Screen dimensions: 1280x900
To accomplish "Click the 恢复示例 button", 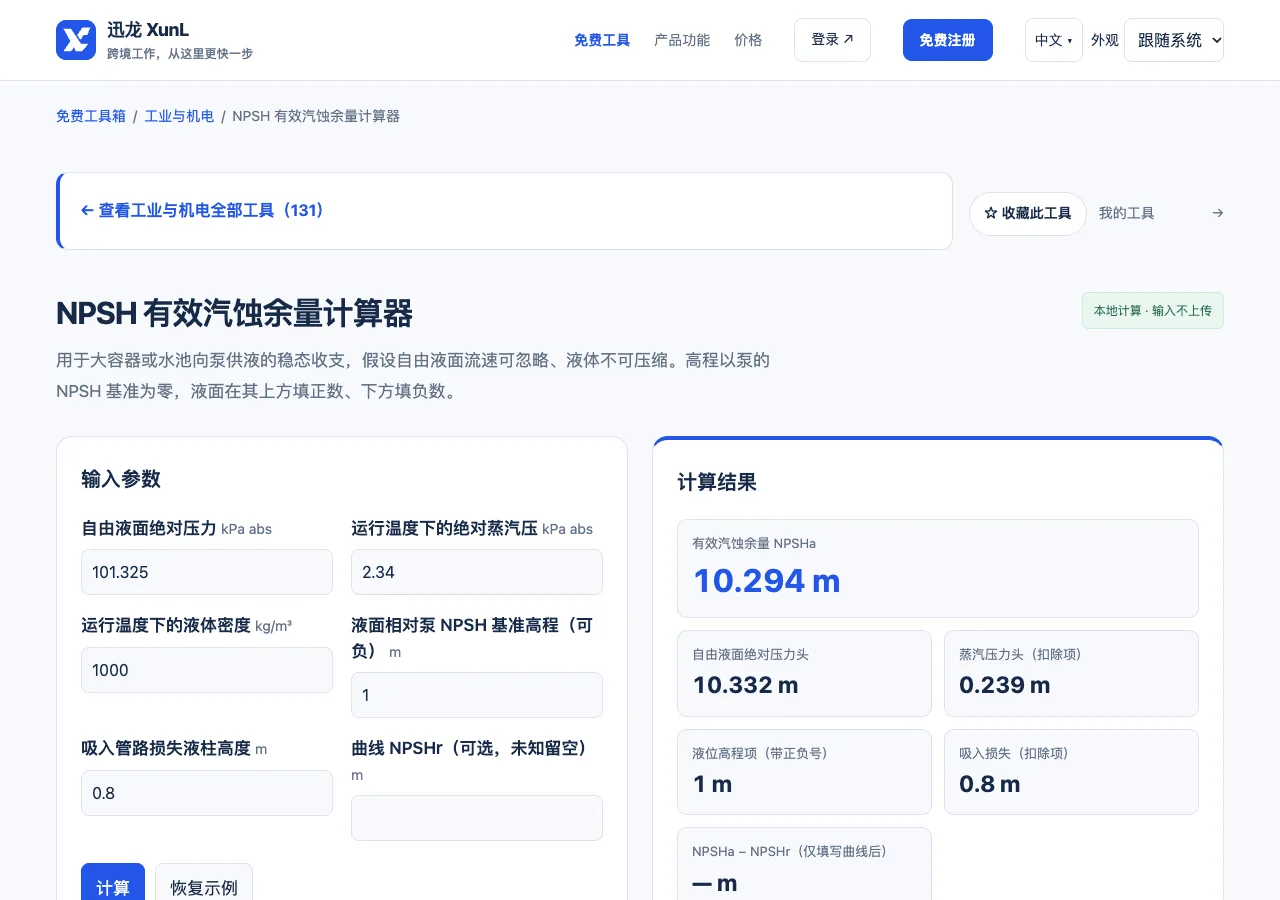I will point(204,885).
